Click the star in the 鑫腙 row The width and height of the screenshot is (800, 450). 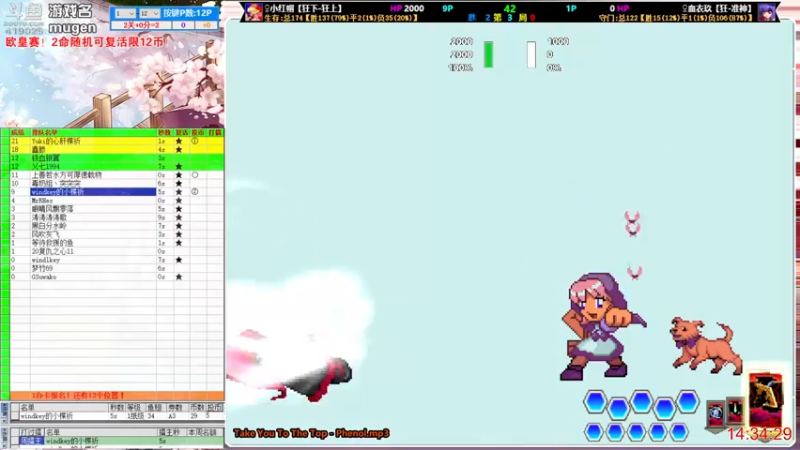coord(179,149)
